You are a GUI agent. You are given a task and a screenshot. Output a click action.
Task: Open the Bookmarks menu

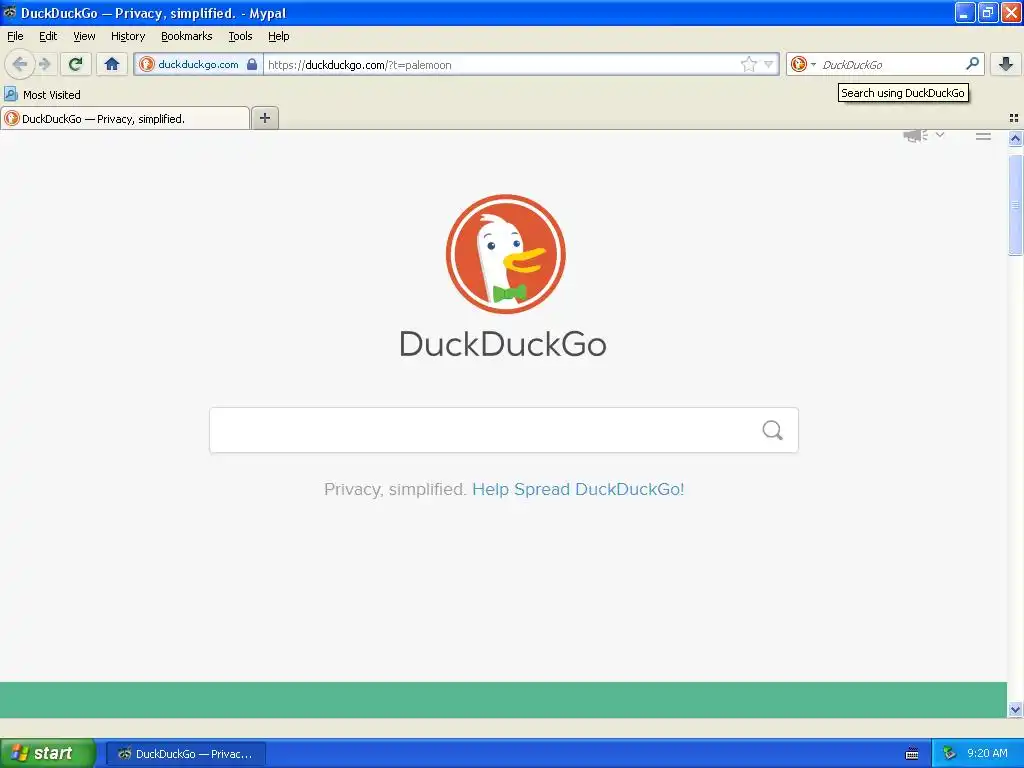point(187,36)
